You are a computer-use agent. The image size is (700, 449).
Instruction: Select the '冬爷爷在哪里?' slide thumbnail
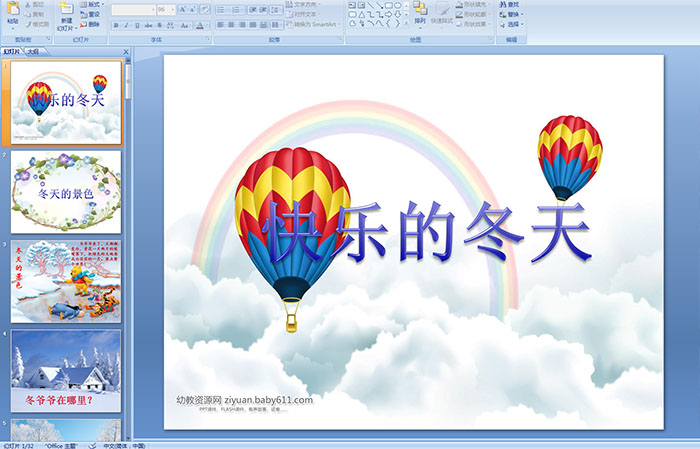(x=66, y=371)
